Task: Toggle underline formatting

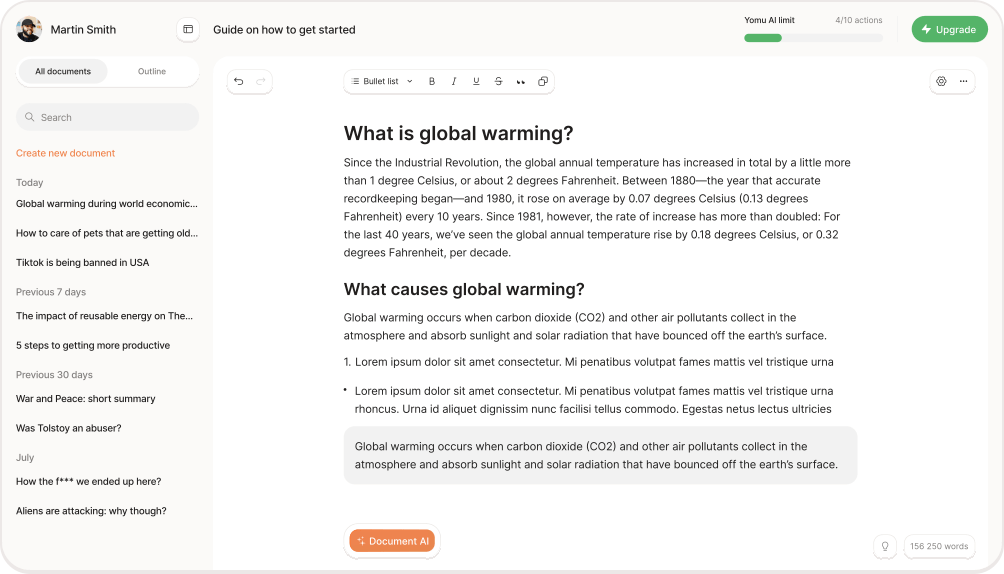Action: [x=476, y=81]
